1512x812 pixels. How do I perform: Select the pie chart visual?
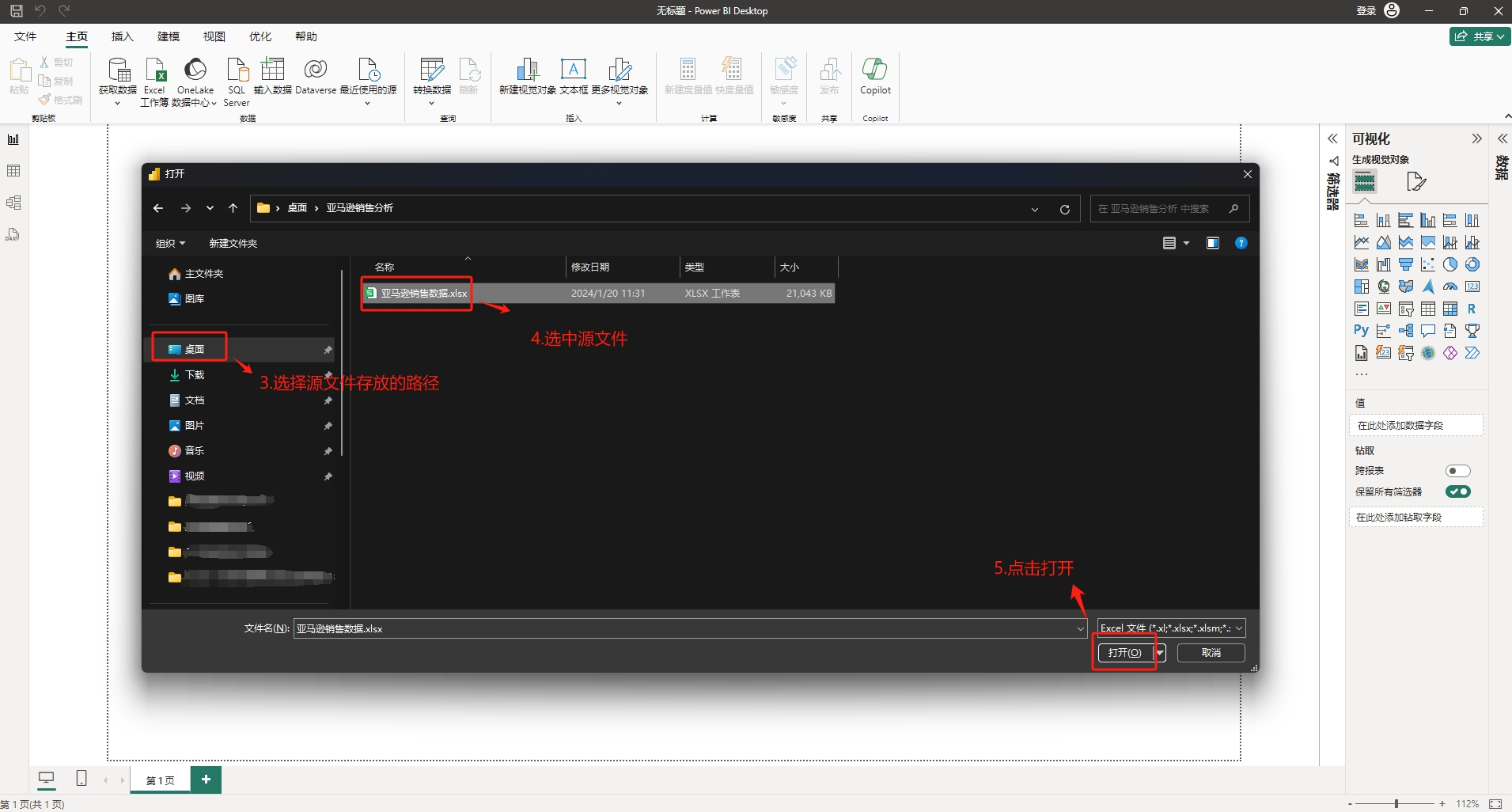1450,264
